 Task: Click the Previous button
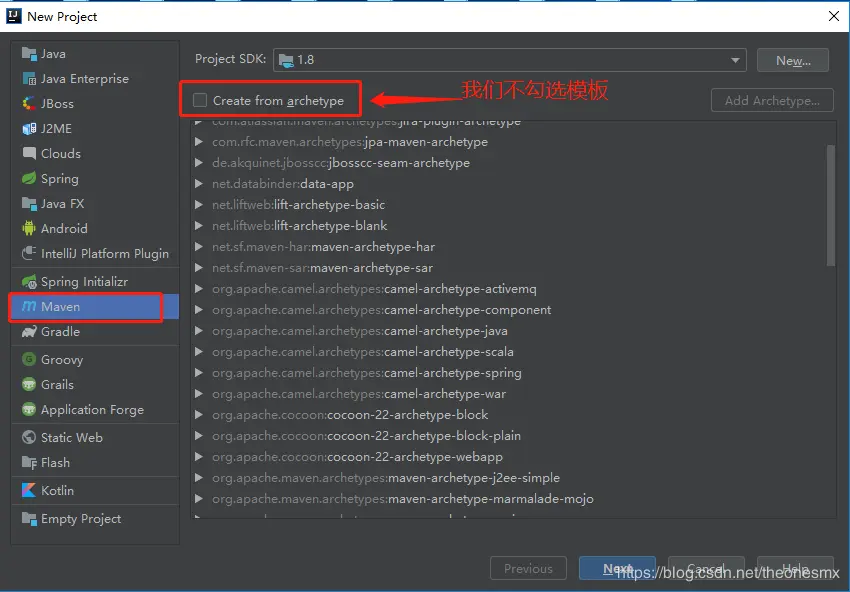(x=528, y=568)
